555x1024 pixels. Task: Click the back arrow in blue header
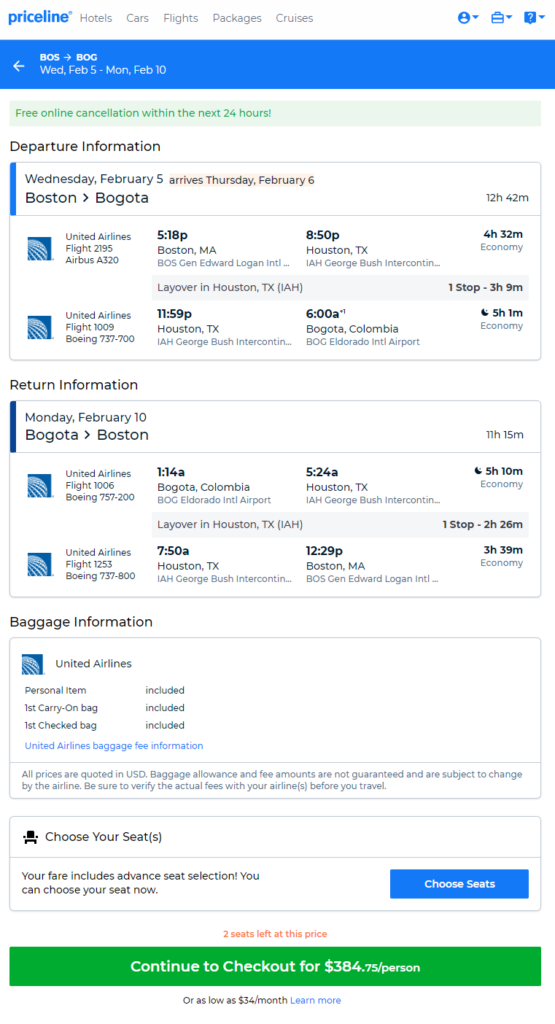(x=19, y=65)
